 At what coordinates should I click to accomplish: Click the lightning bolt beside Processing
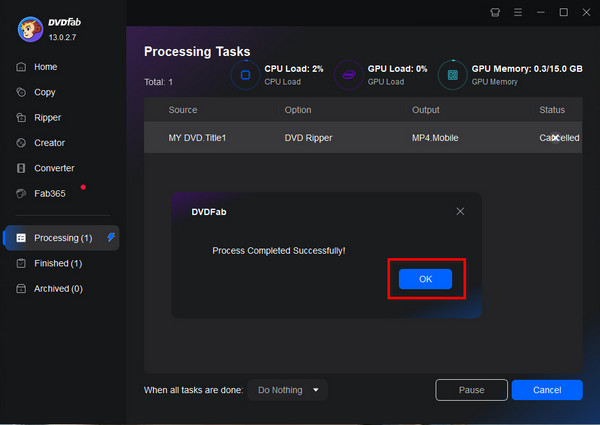(x=111, y=237)
